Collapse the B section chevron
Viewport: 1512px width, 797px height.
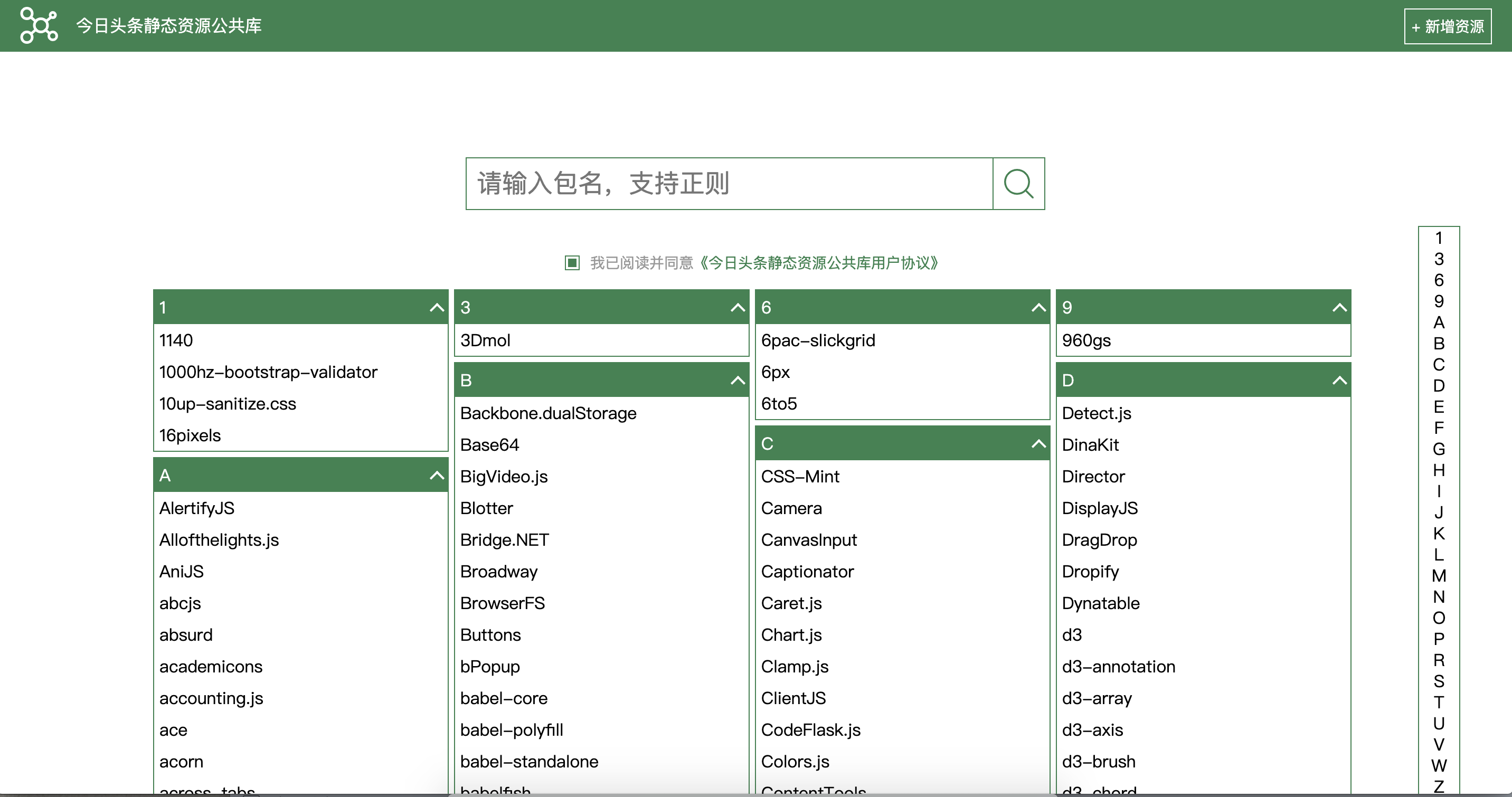(x=737, y=381)
